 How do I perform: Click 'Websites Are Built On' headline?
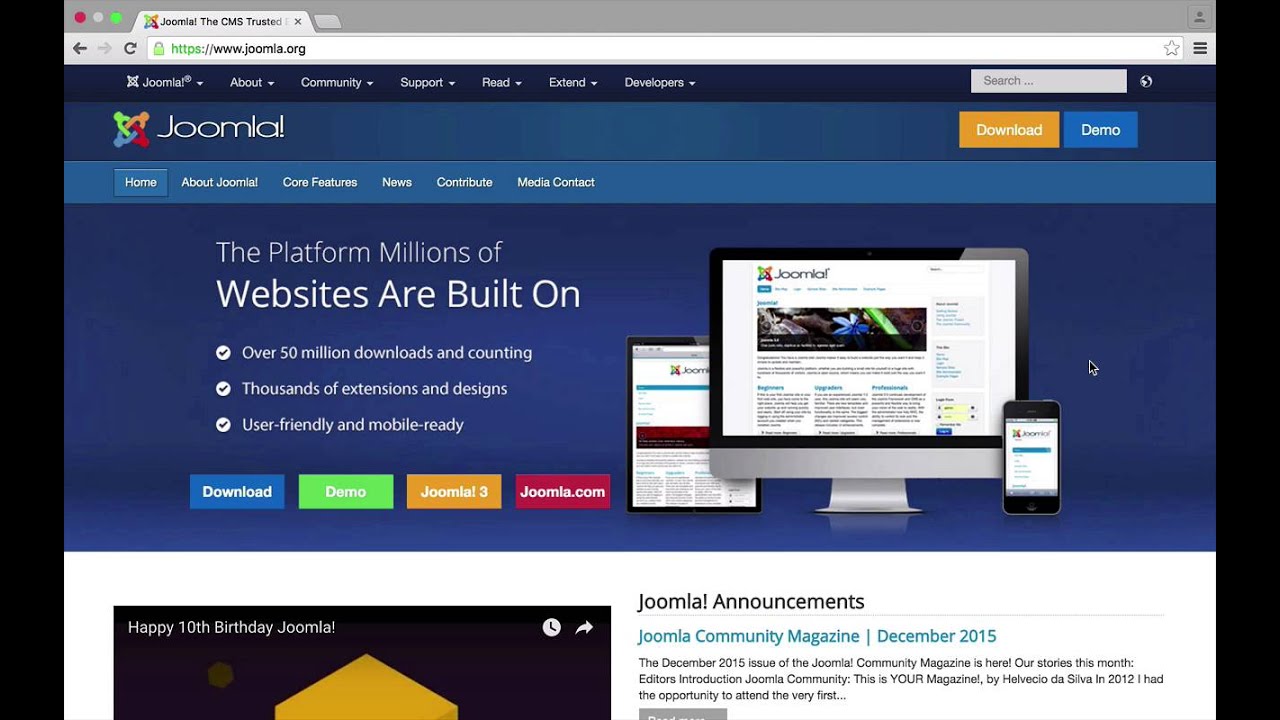pyautogui.click(x=398, y=294)
